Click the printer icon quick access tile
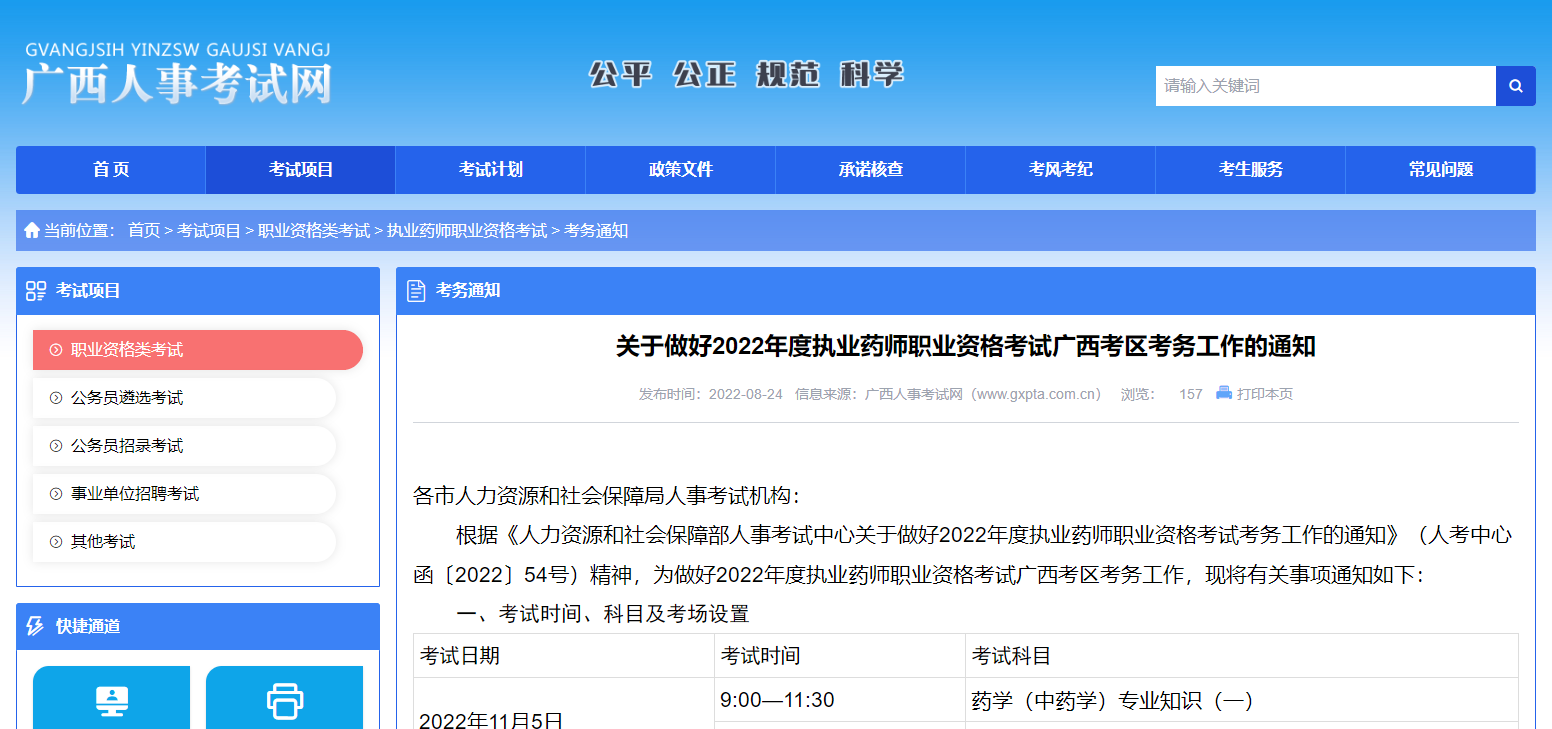The image size is (1552, 729). (284, 699)
